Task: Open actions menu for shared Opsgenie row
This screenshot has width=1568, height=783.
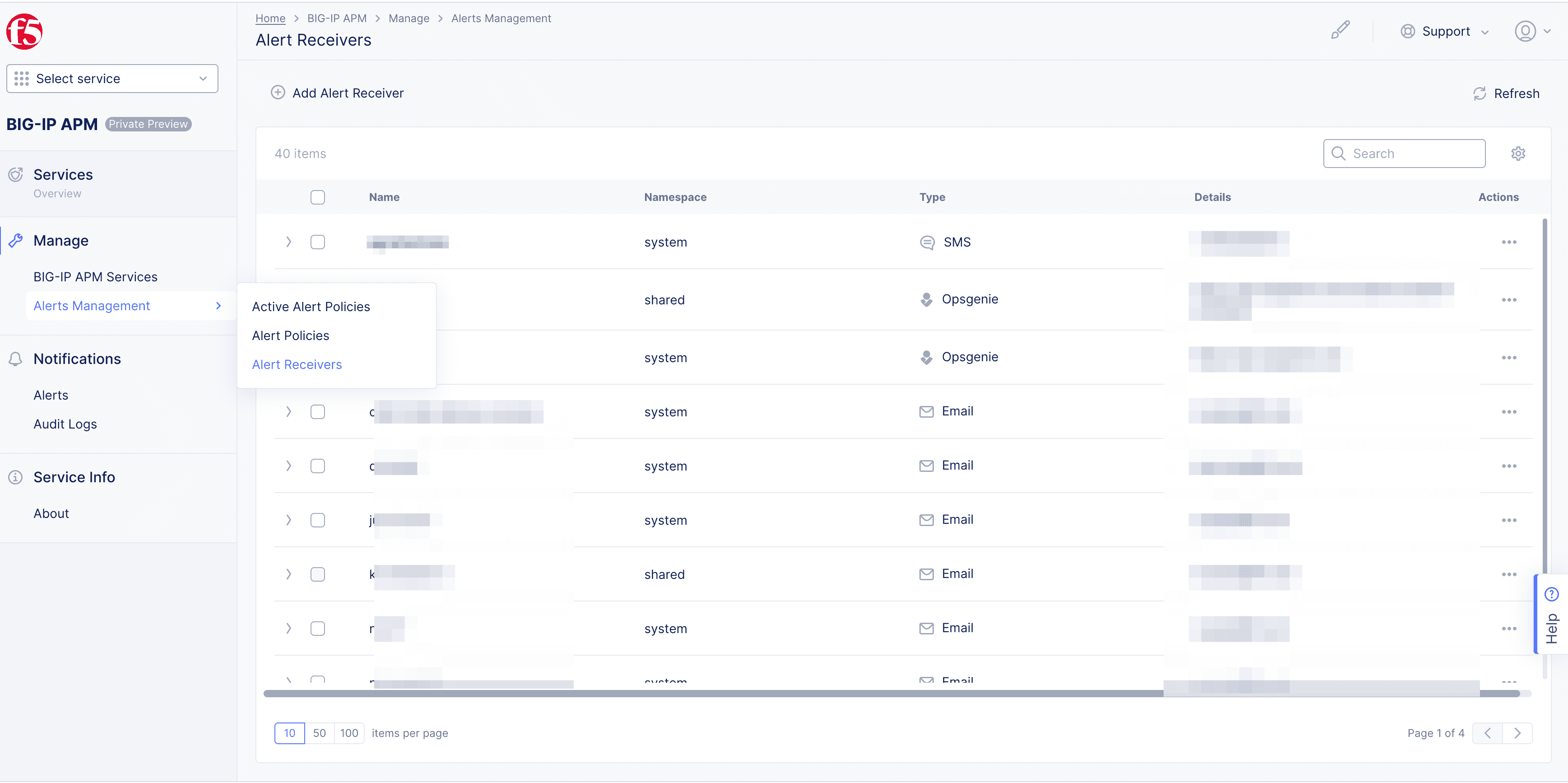Action: click(1508, 300)
